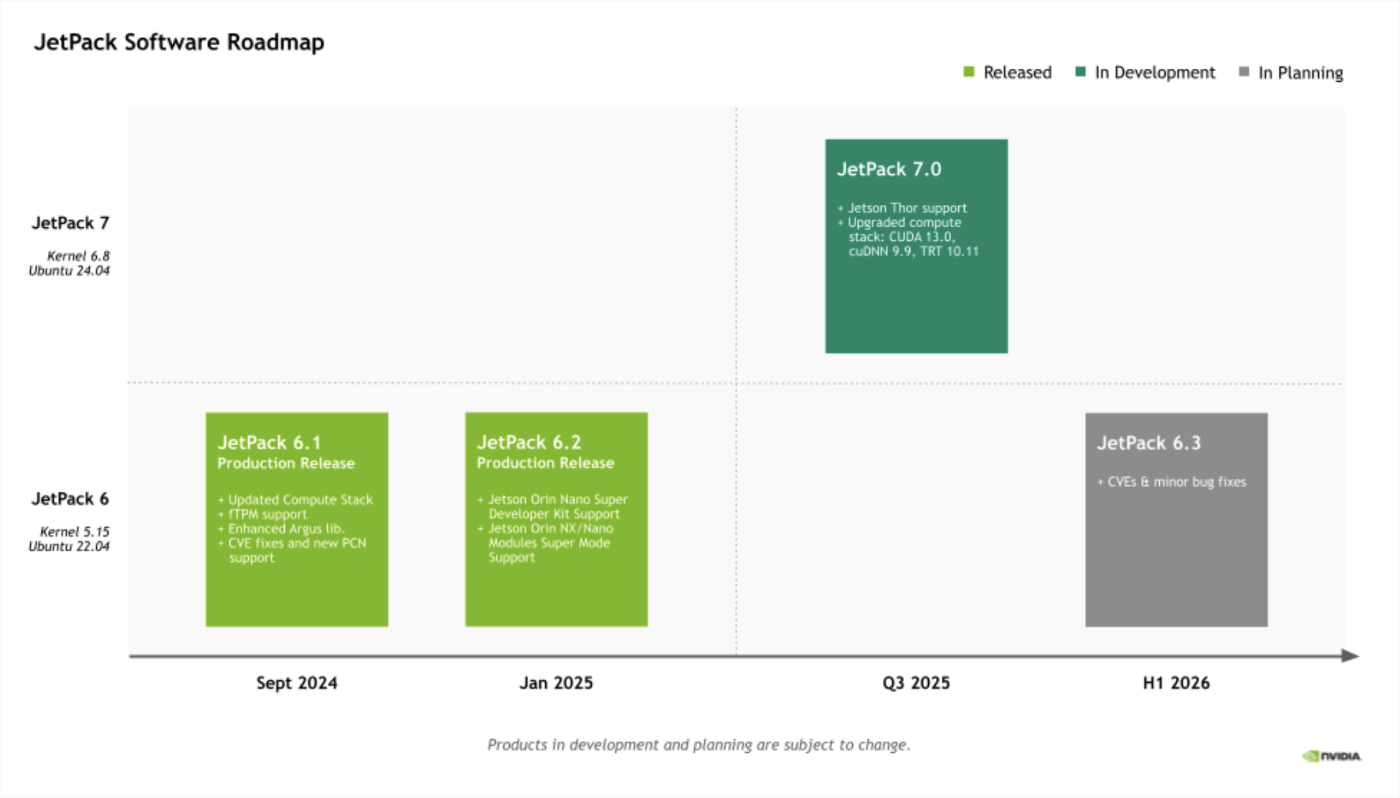Click the Kernel 5.15 label
1400x798 pixels.
coord(75,532)
